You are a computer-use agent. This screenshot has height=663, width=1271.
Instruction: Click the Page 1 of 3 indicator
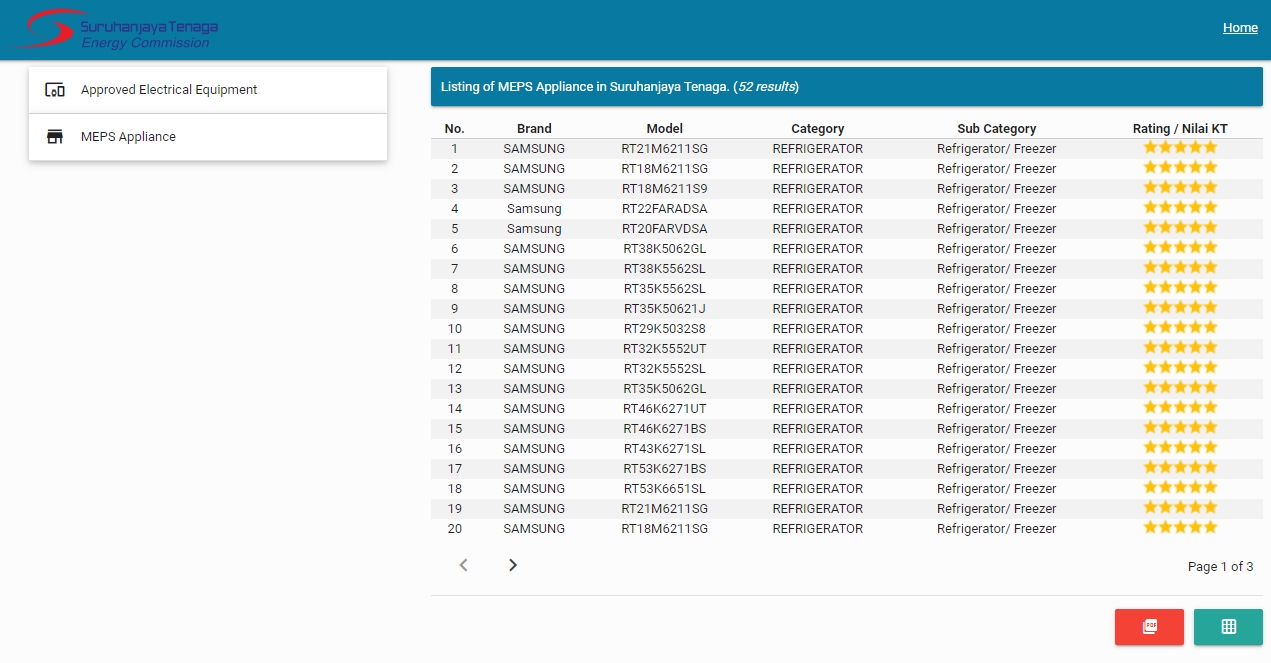click(1220, 567)
